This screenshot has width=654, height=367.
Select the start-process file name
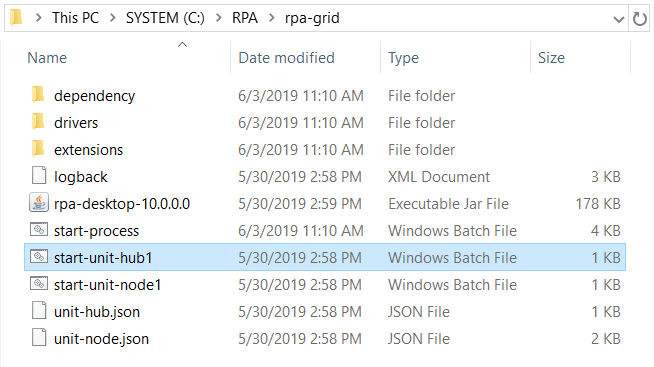[96, 231]
